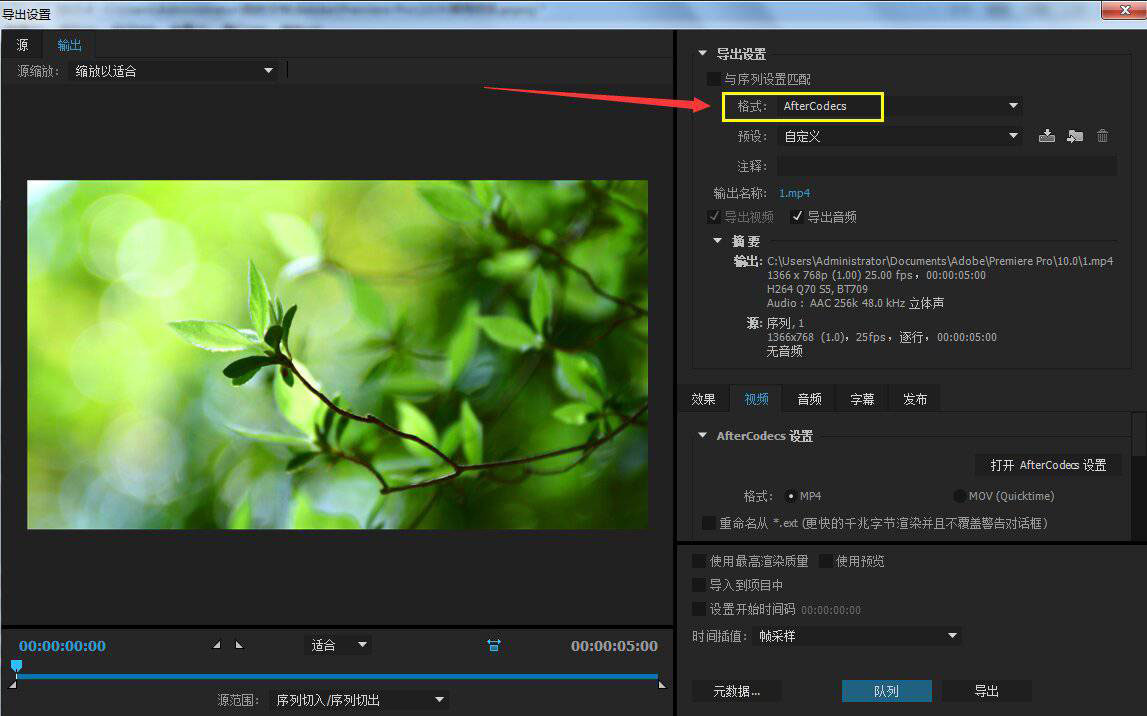Image resolution: width=1147 pixels, height=716 pixels.
Task: Click the blue playhead marker on timeline
Action: [16, 666]
